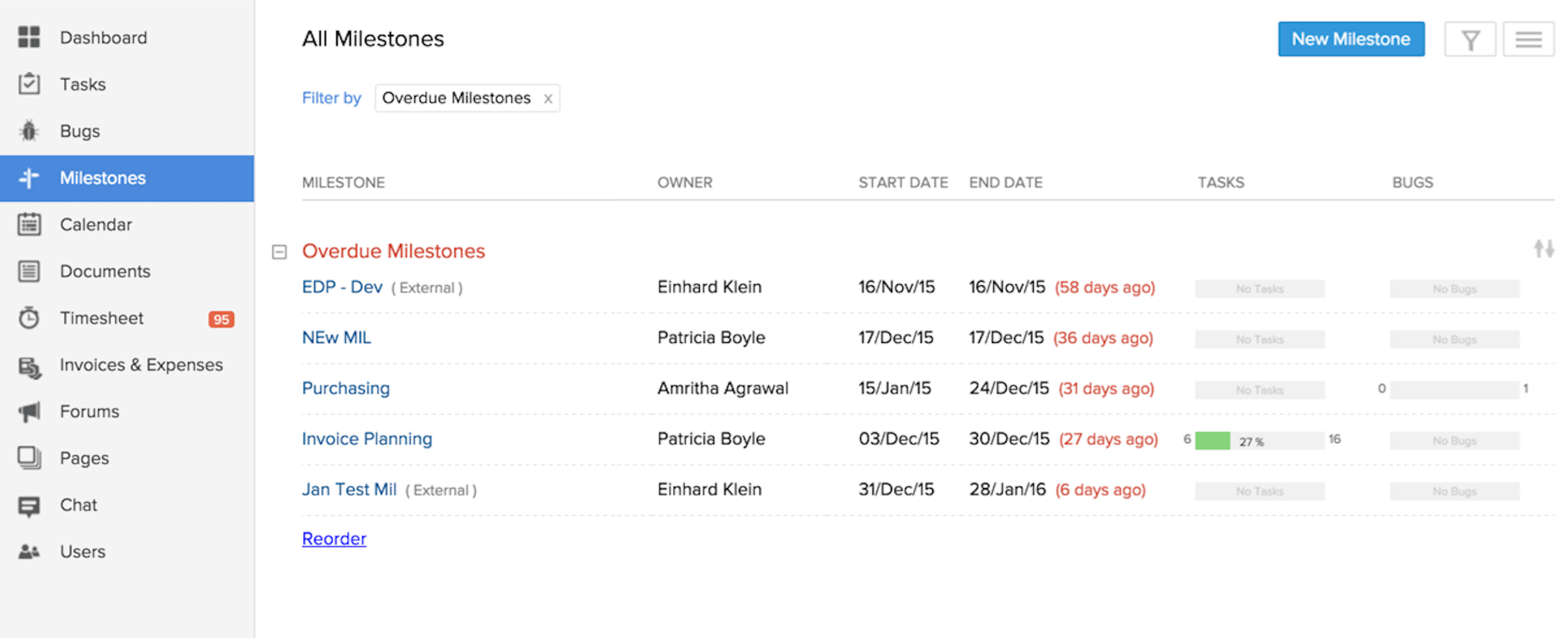Toggle the sort order arrows icon
Image resolution: width=1568 pixels, height=638 pixels.
tap(1544, 248)
